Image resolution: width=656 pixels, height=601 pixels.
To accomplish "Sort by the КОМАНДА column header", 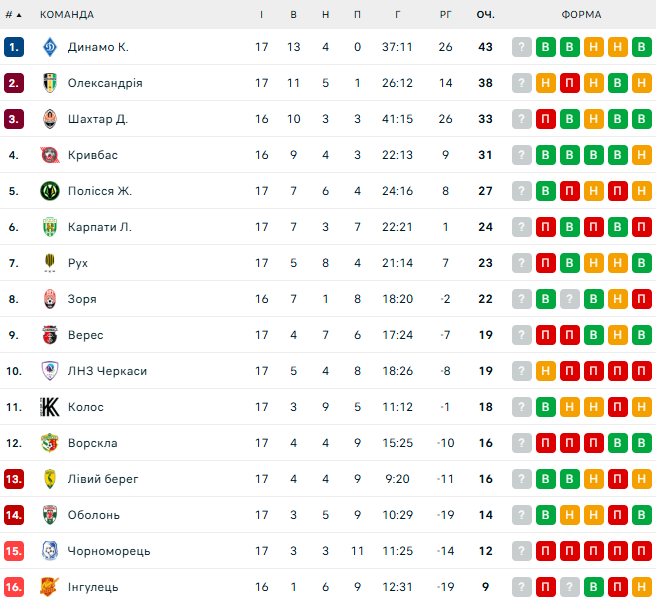I will click(67, 15).
